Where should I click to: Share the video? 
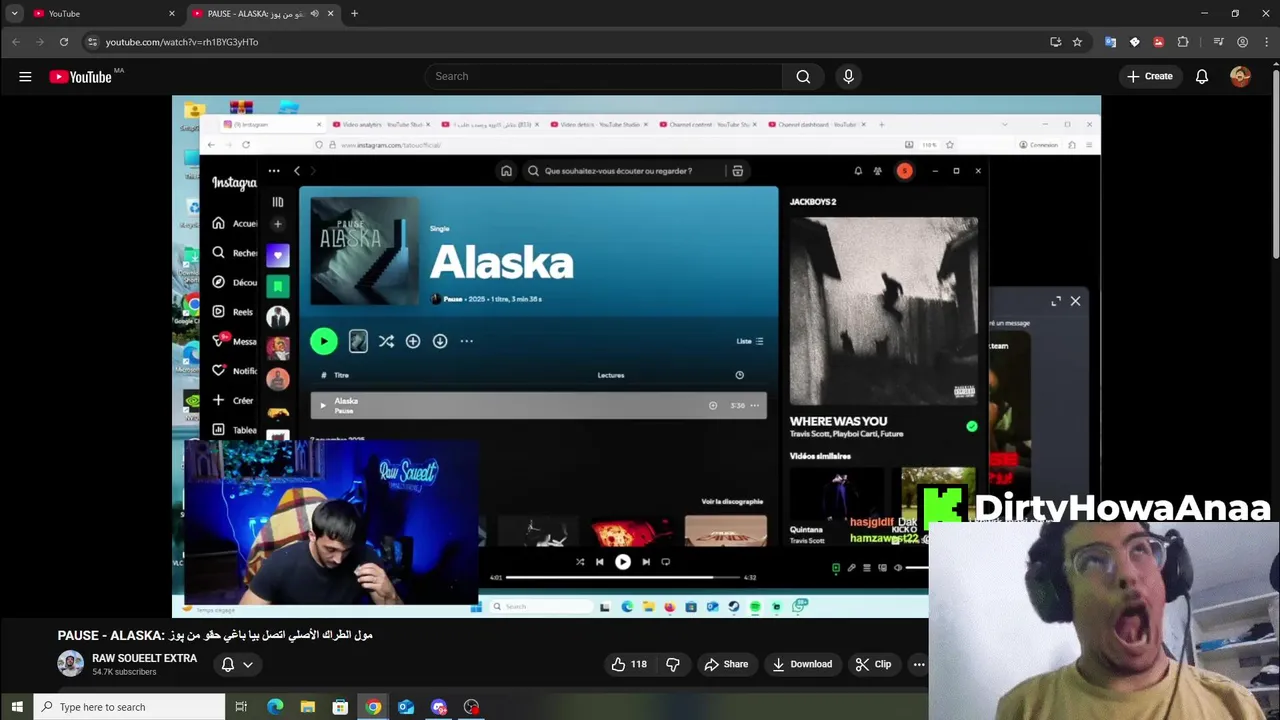726,664
